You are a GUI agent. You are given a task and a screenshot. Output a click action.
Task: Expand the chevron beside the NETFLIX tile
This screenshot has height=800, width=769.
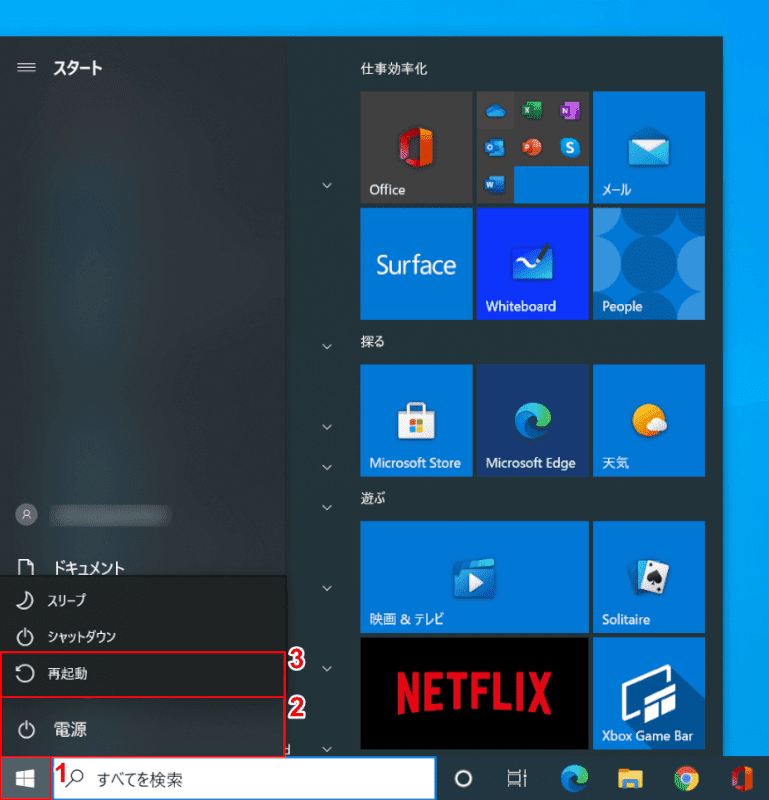point(327,668)
